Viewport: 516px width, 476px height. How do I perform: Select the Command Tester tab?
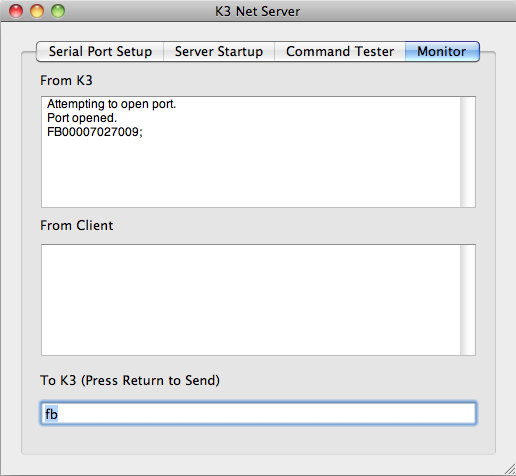pyautogui.click(x=340, y=51)
